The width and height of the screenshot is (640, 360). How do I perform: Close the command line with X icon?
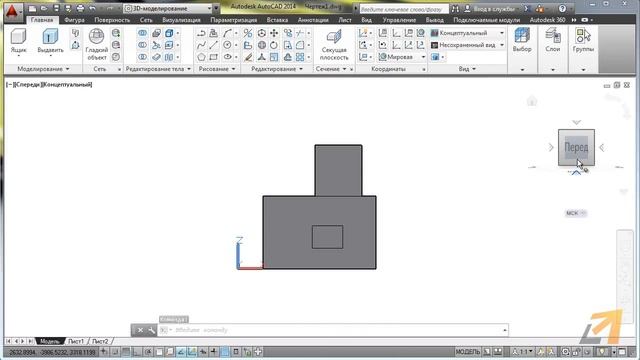point(140,330)
